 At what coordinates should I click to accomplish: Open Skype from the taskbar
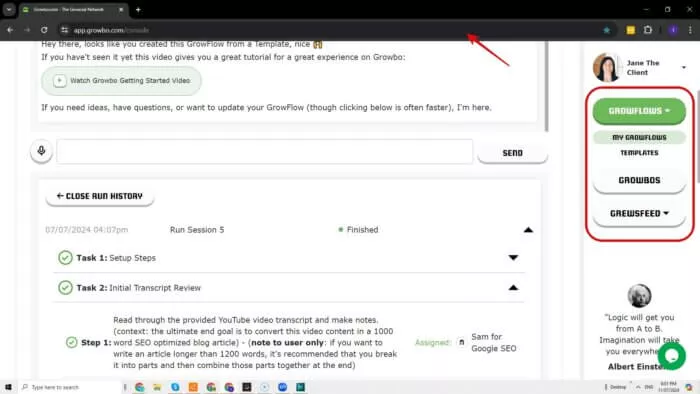point(175,387)
